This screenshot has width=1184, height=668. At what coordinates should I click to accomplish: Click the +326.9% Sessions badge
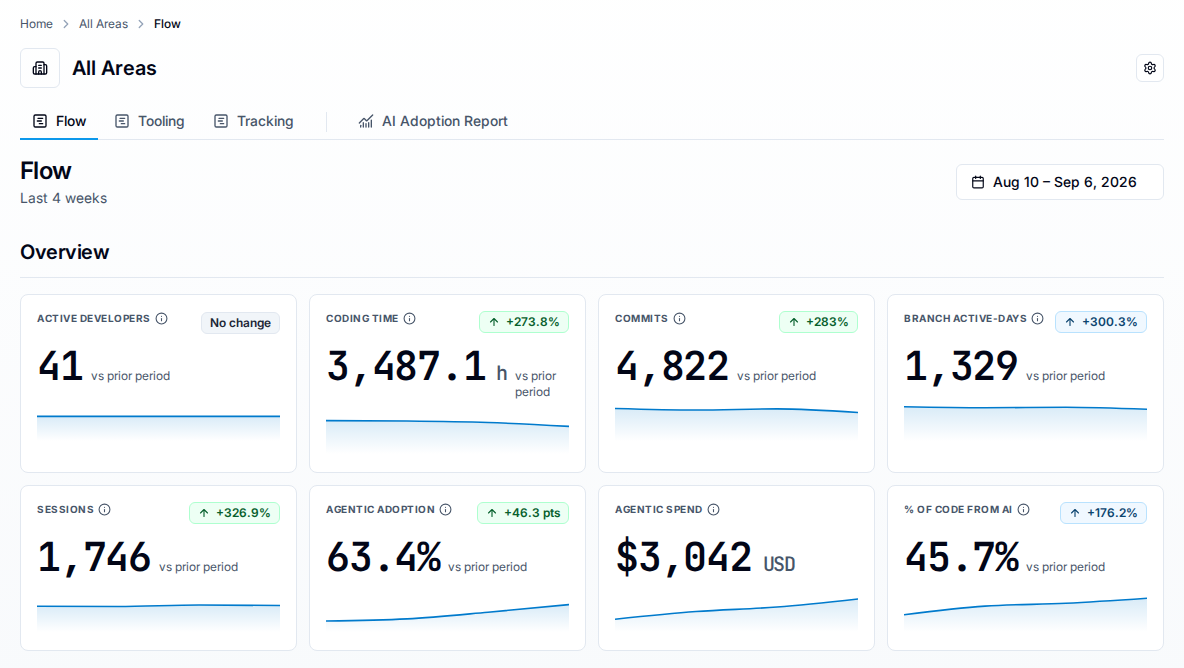pyautogui.click(x=234, y=513)
